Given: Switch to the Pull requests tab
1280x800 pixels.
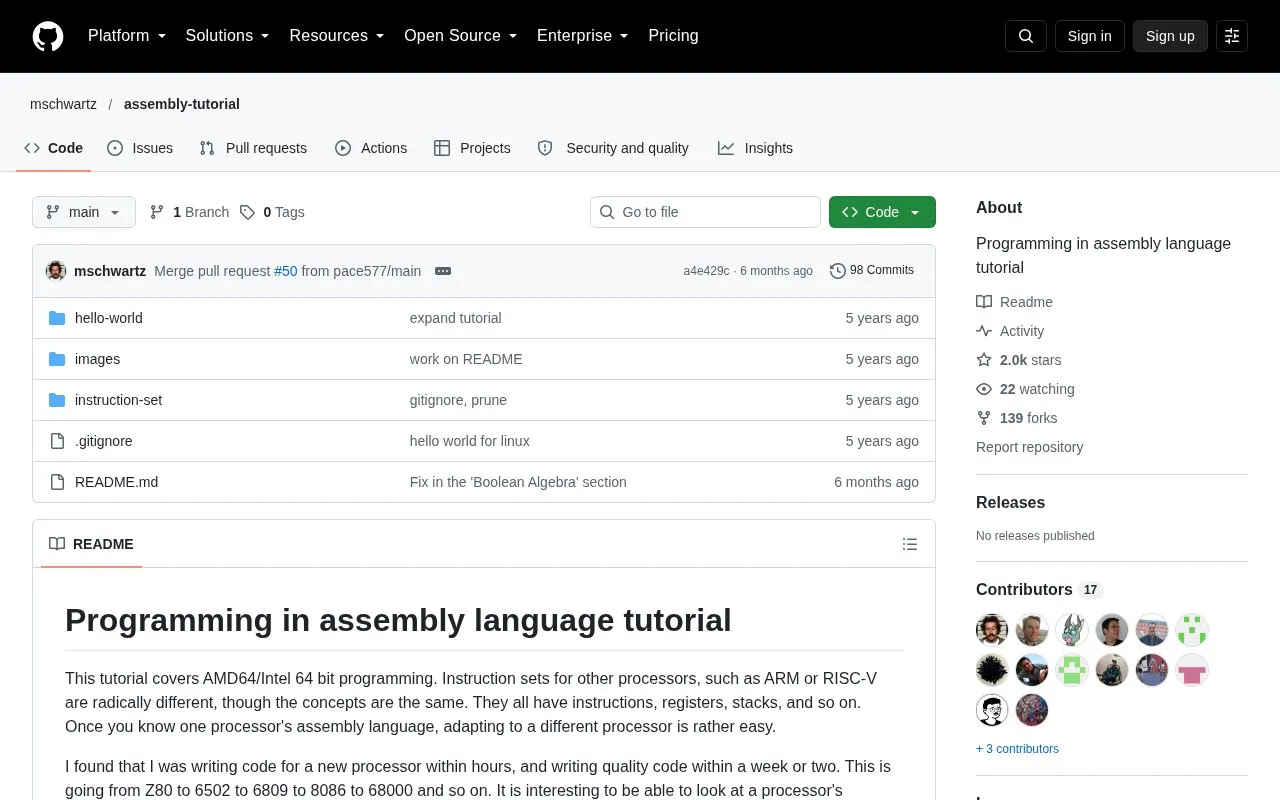Looking at the screenshot, I should [x=253, y=148].
